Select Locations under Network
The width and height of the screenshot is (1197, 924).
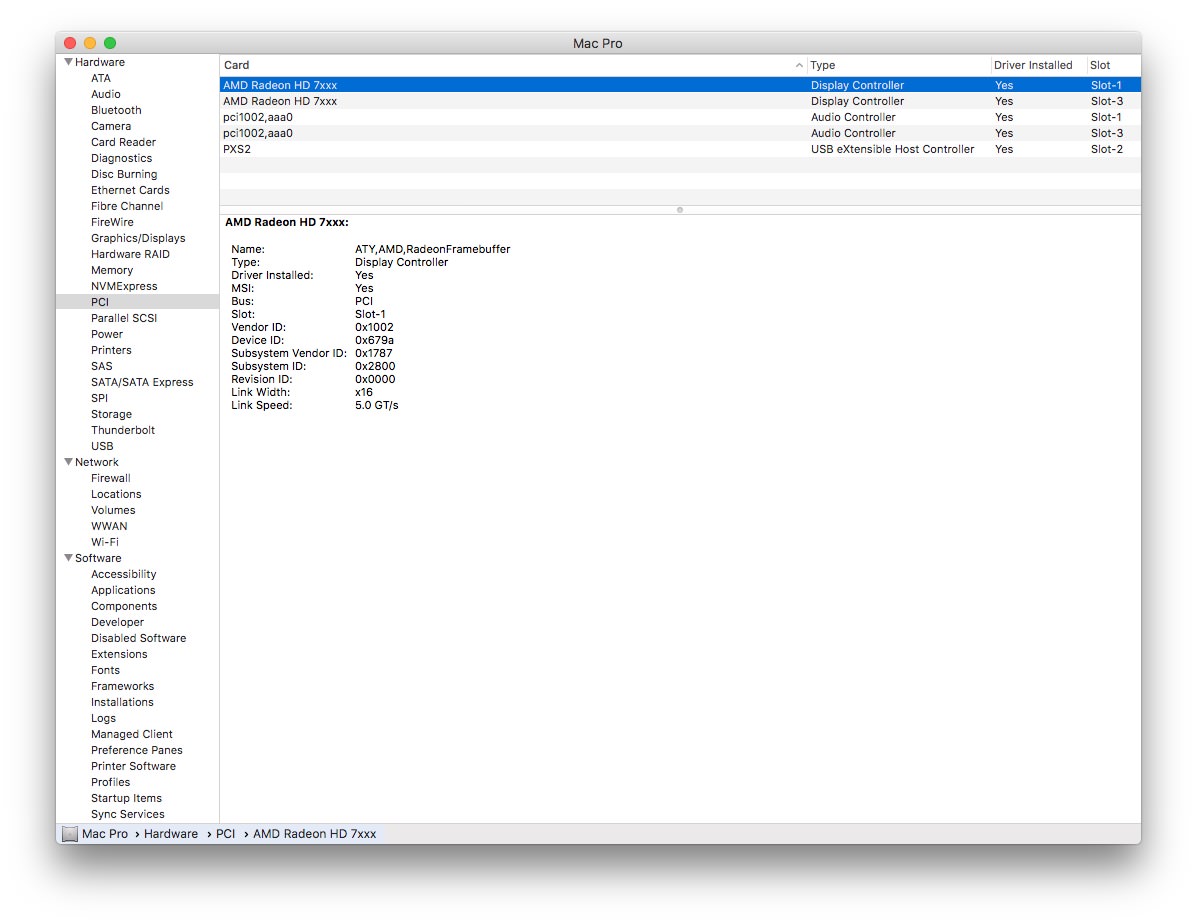coord(116,495)
